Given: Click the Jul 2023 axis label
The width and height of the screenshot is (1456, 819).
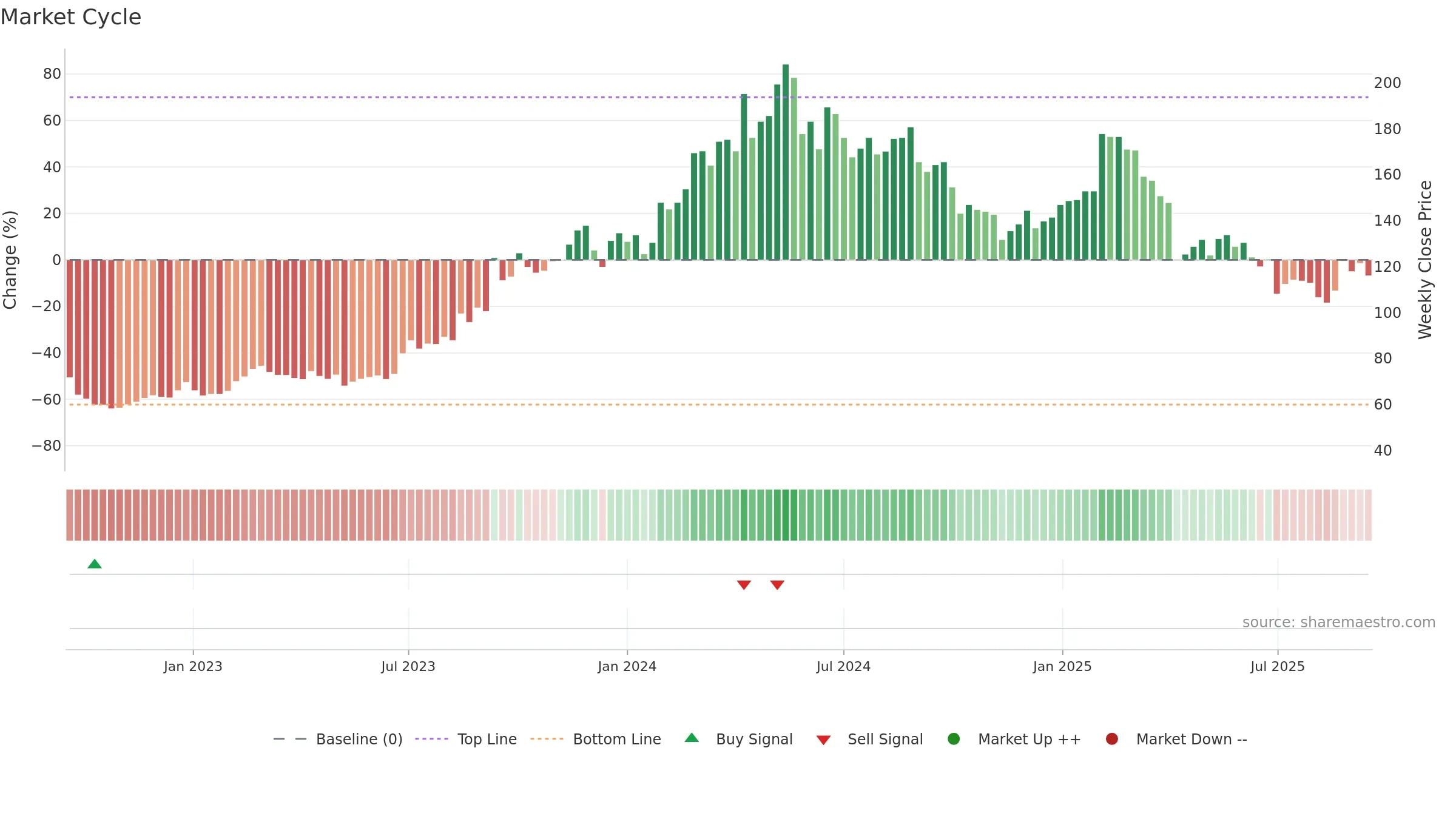Looking at the screenshot, I should click(x=408, y=667).
